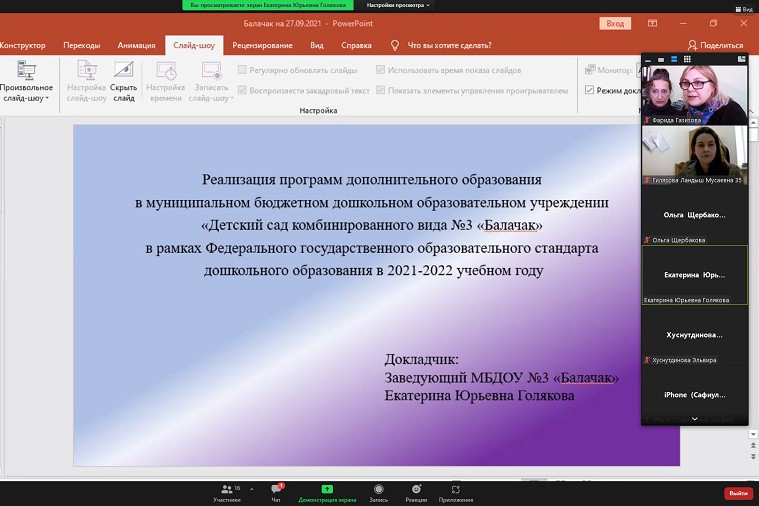Select Екатерина Юрьевна Голякова participant tile
The image size is (759, 506).
(695, 275)
